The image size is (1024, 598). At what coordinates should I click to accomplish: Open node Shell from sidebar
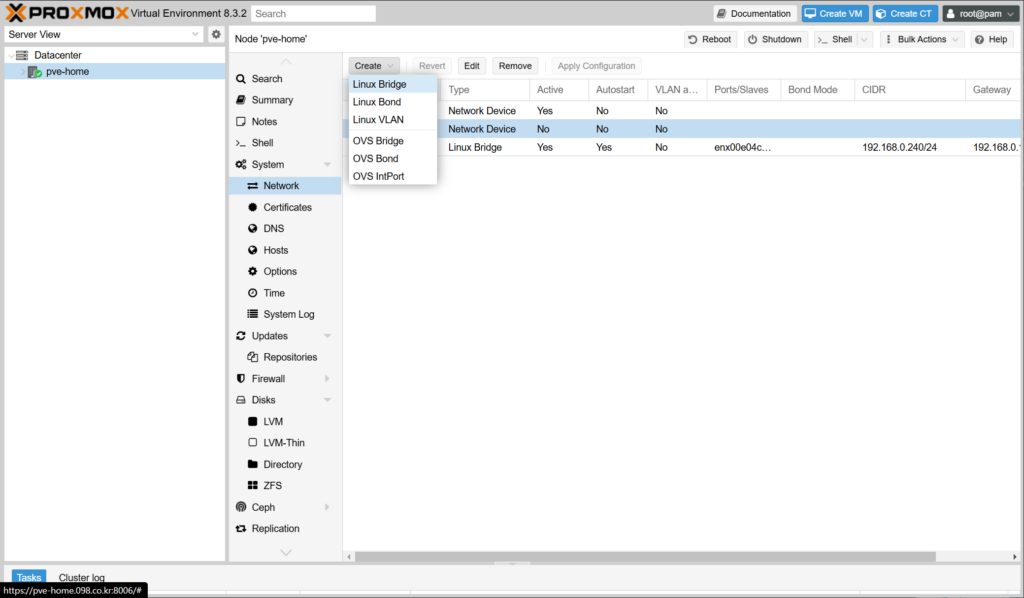click(x=262, y=143)
